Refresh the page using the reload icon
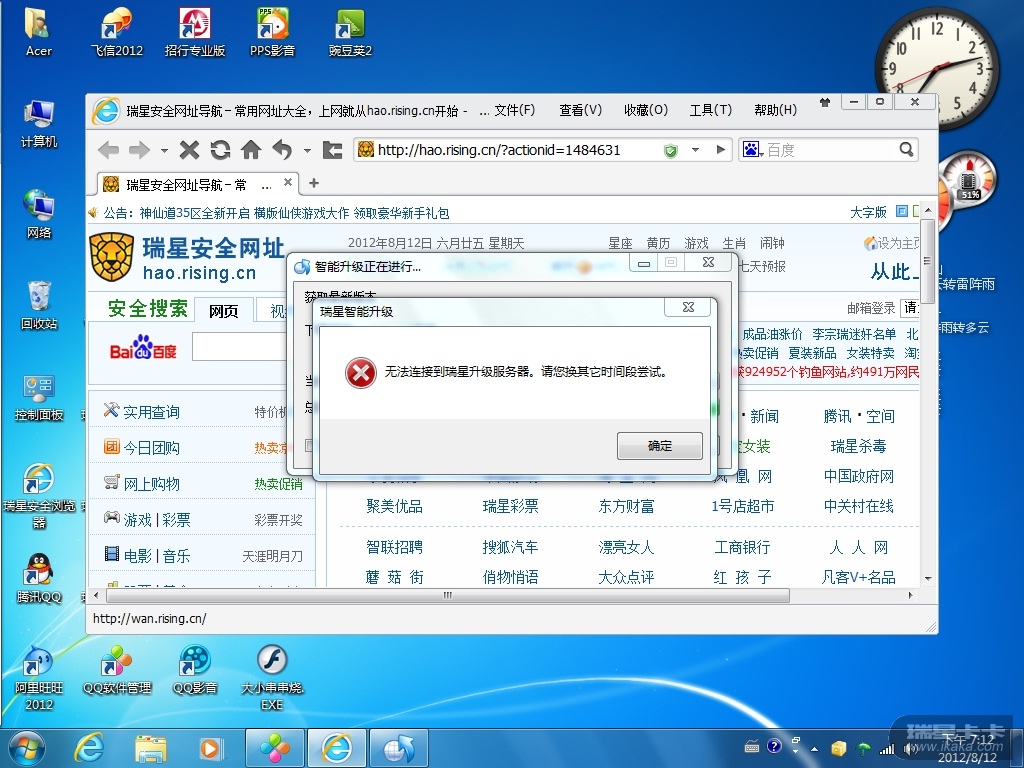Viewport: 1024px width, 768px height. point(220,150)
